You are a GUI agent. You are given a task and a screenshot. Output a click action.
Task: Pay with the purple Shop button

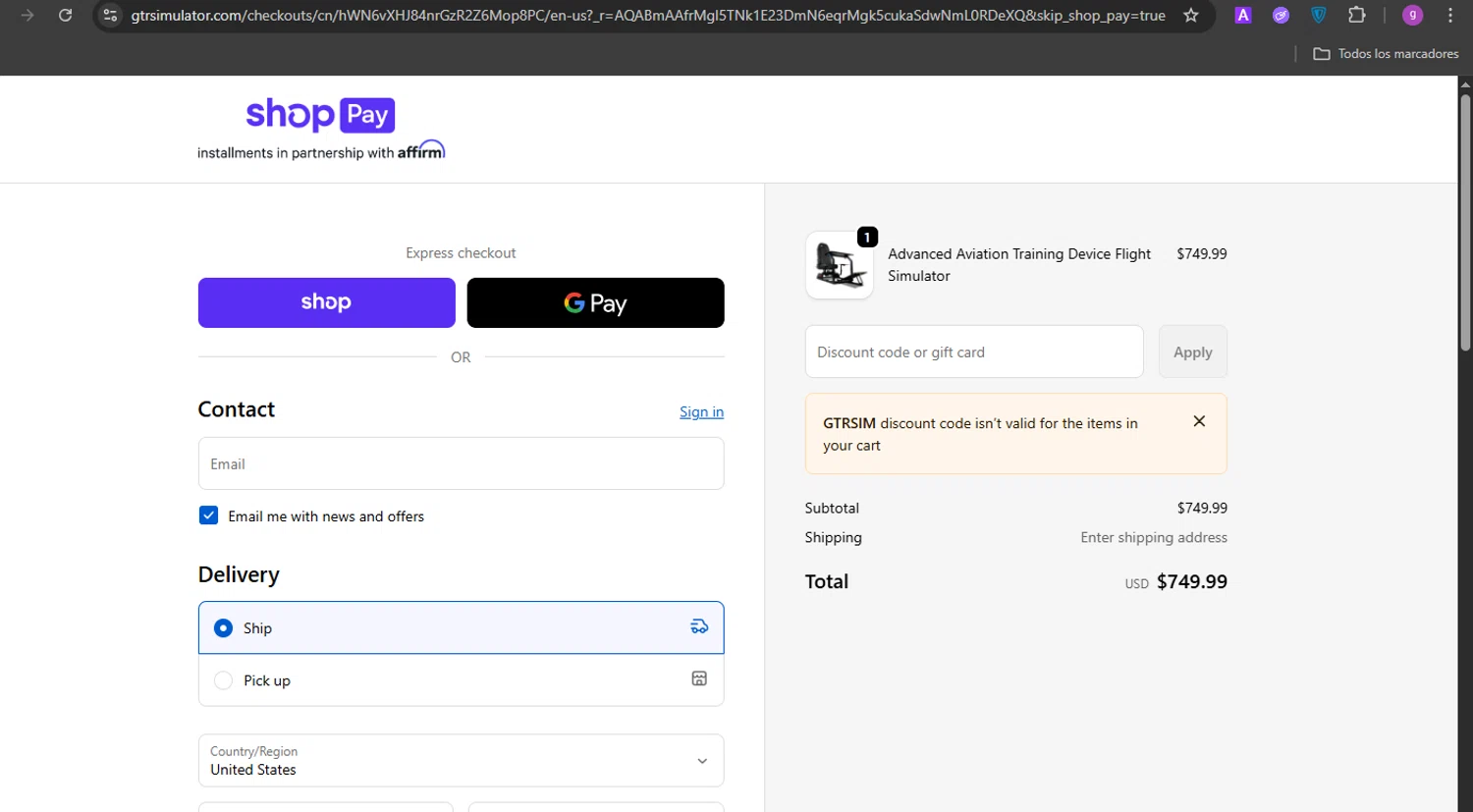[x=327, y=302]
